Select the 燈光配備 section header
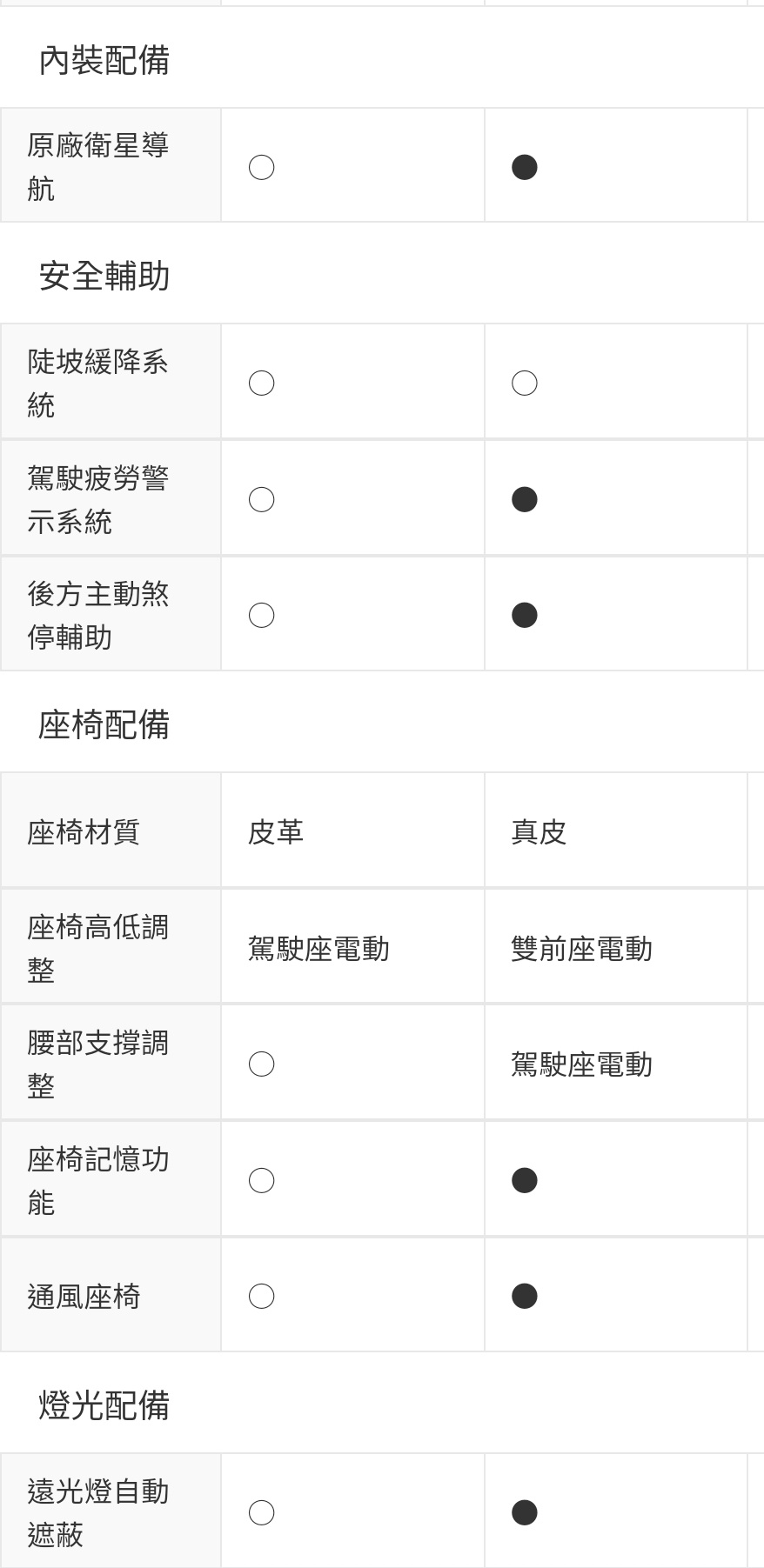This screenshot has height=1568, width=764. 104,1406
